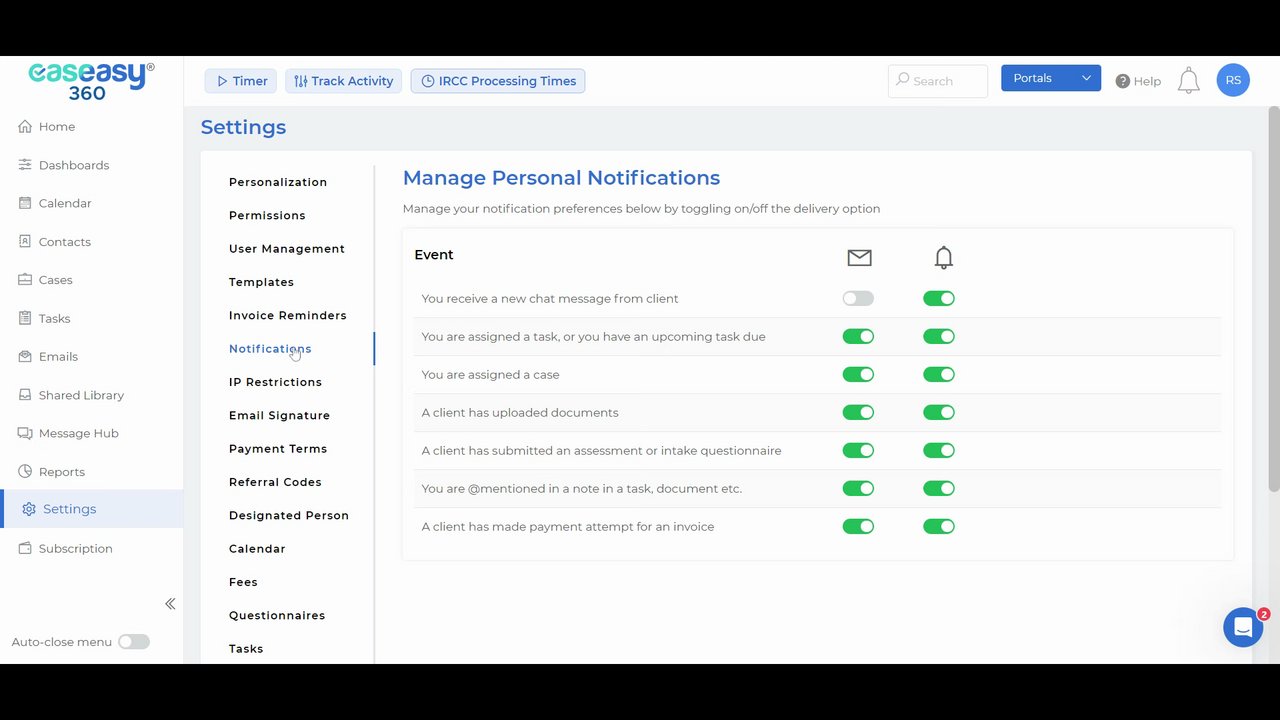Open the Email Signature settings section
Image resolution: width=1280 pixels, height=720 pixels.
point(279,415)
